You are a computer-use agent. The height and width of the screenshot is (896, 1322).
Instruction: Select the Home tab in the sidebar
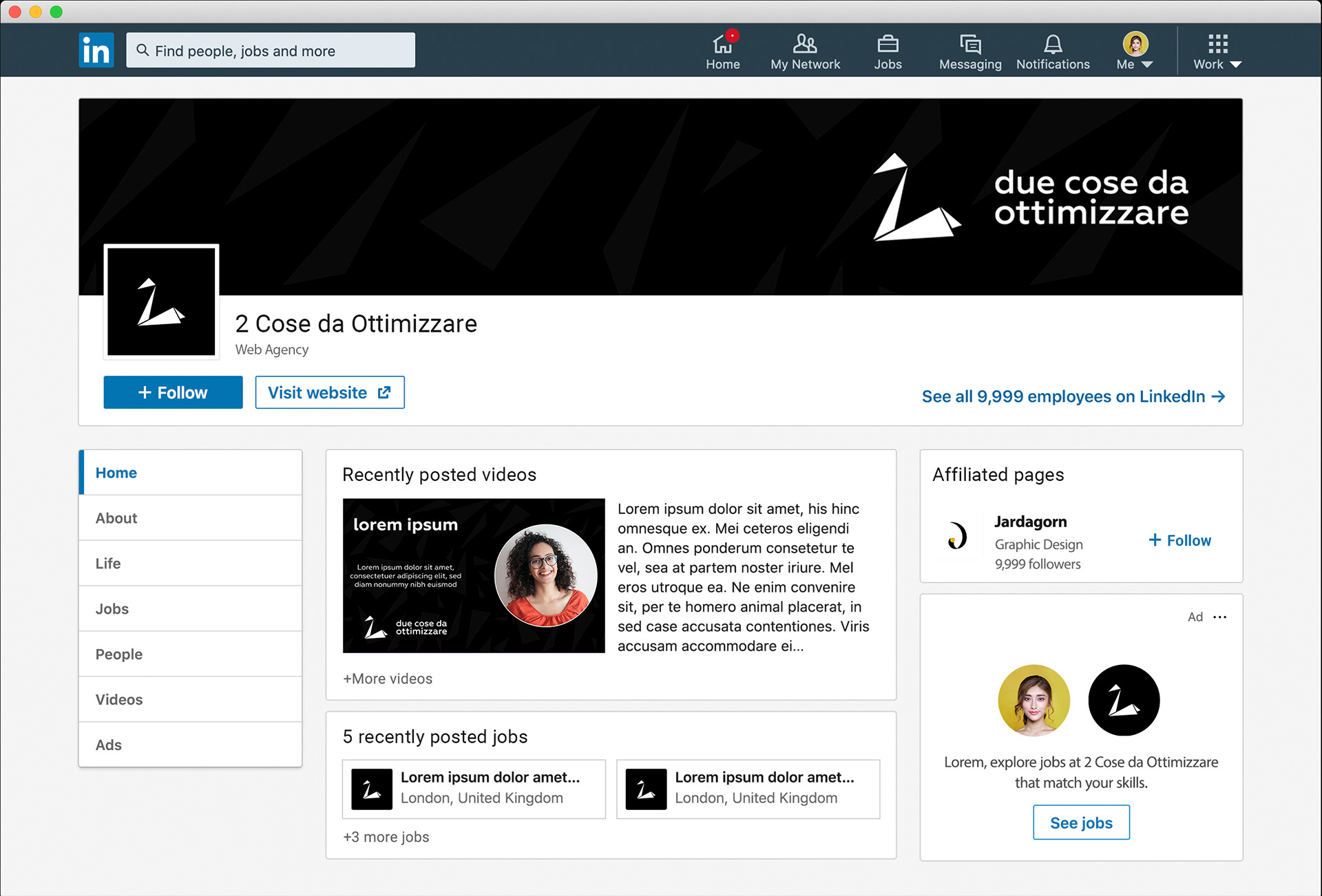tap(191, 473)
